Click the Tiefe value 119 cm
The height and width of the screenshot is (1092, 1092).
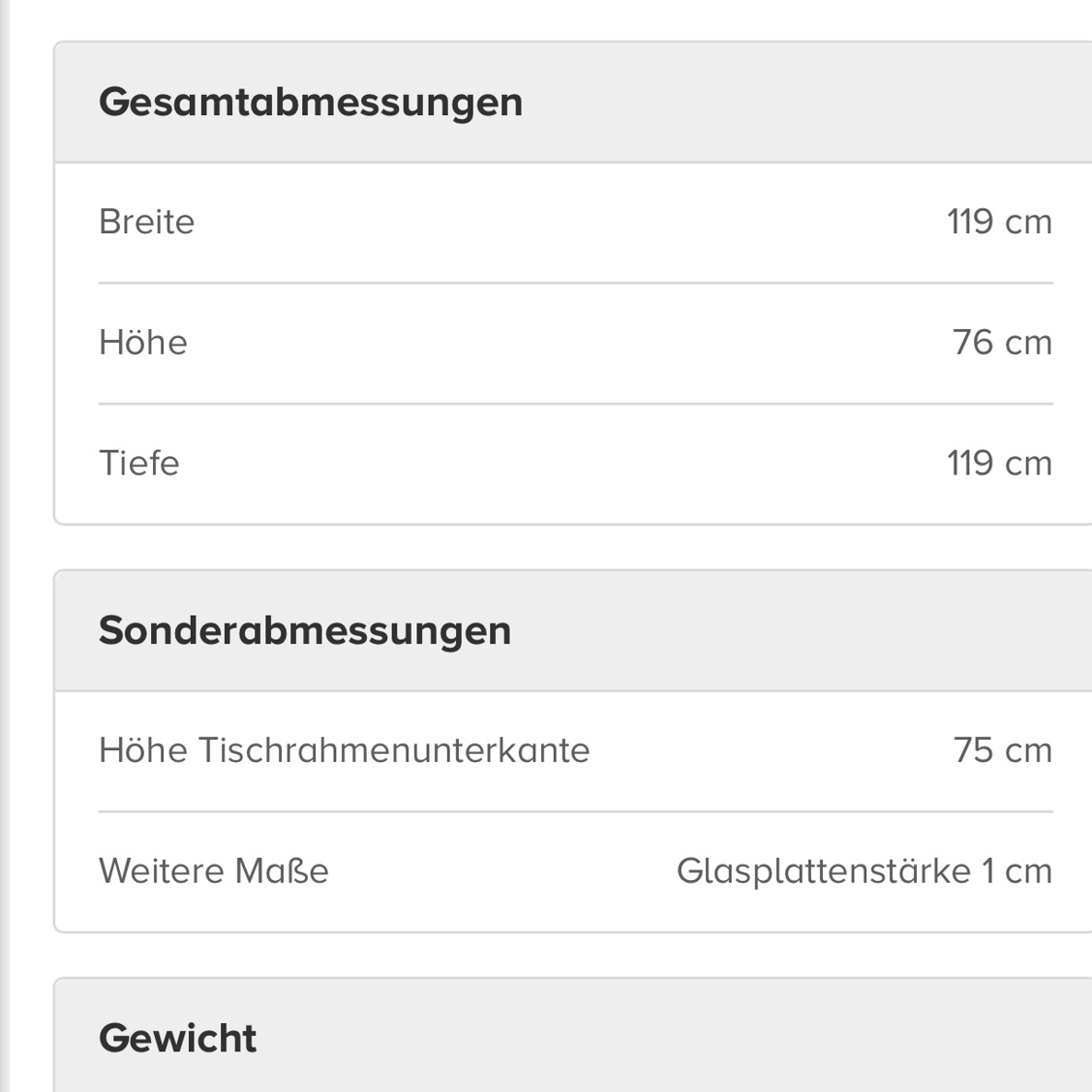[x=999, y=463]
